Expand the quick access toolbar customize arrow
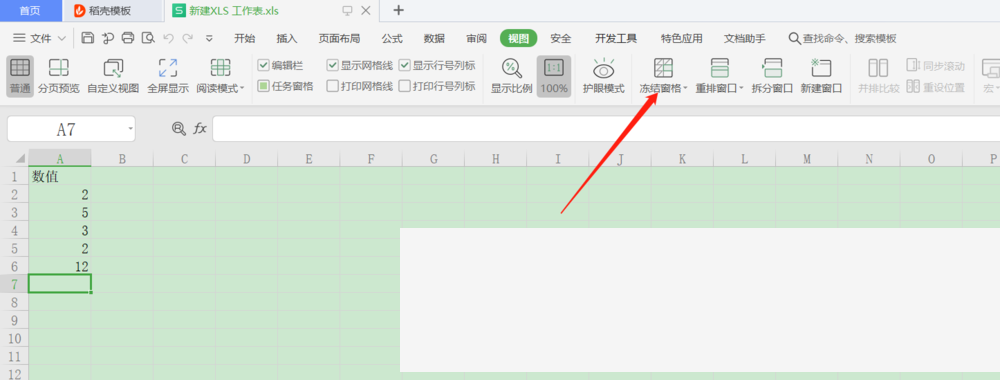Viewport: 1000px width, 380px height. (209, 38)
